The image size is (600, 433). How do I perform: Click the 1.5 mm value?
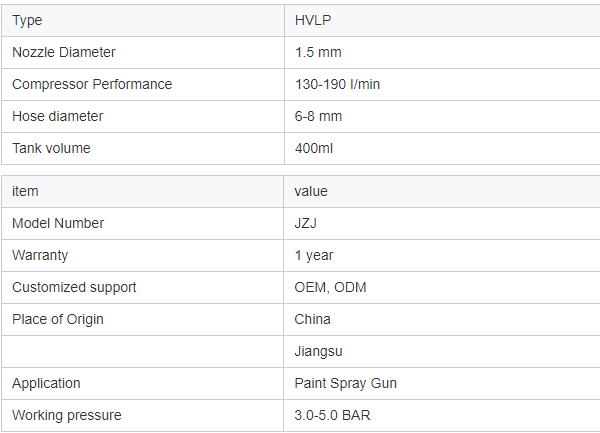pyautogui.click(x=318, y=52)
